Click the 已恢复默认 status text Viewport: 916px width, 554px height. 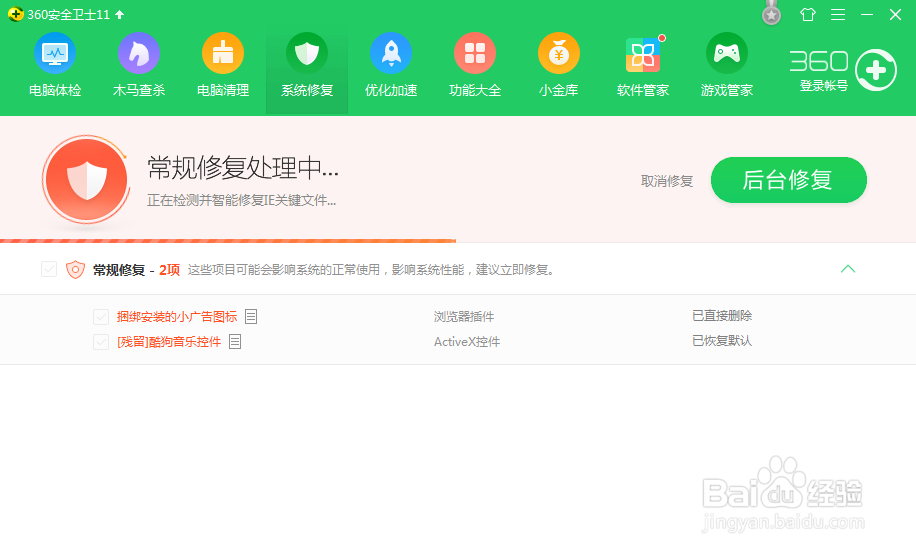click(722, 341)
